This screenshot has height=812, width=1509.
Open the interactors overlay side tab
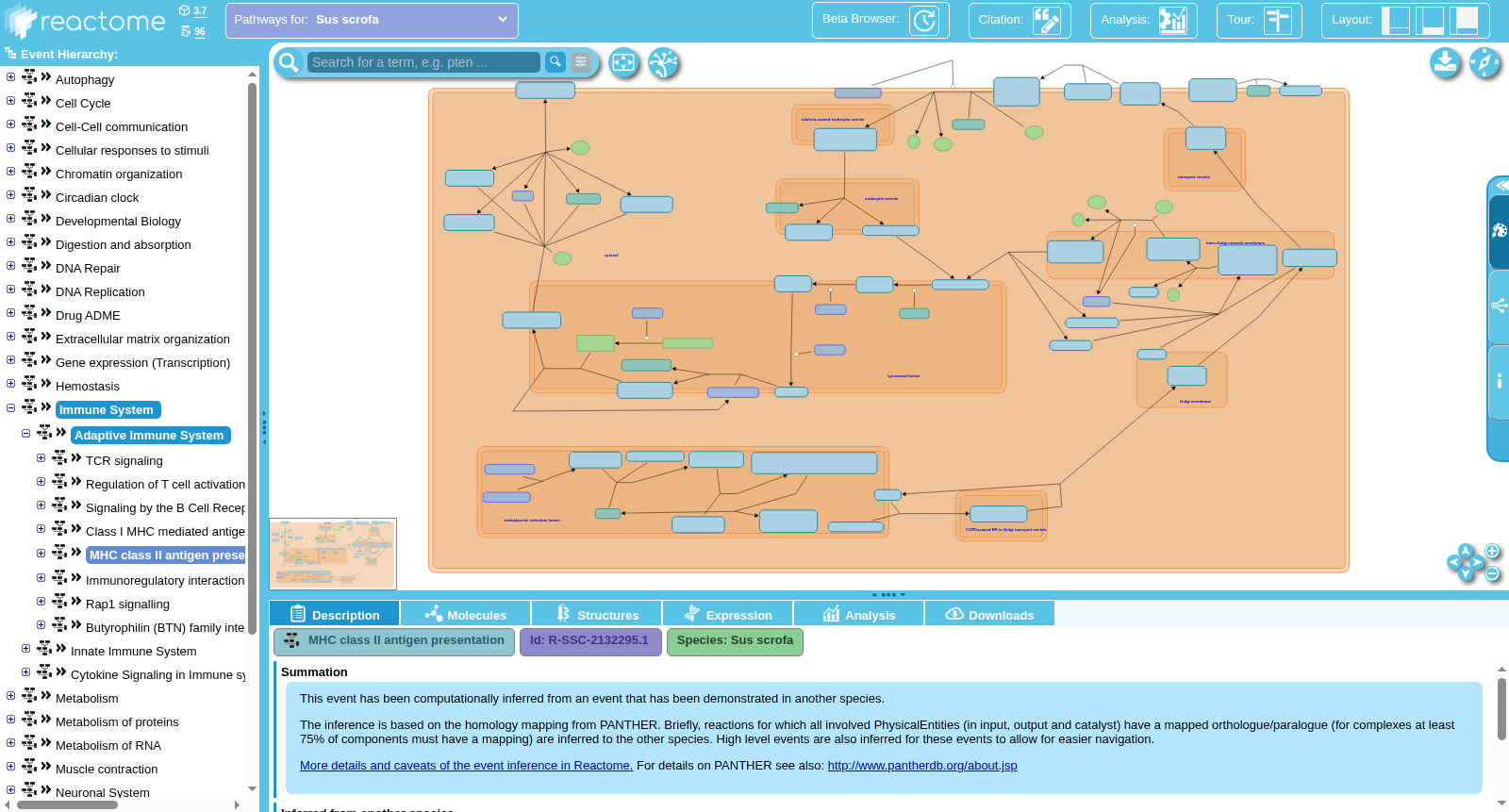tap(1499, 306)
